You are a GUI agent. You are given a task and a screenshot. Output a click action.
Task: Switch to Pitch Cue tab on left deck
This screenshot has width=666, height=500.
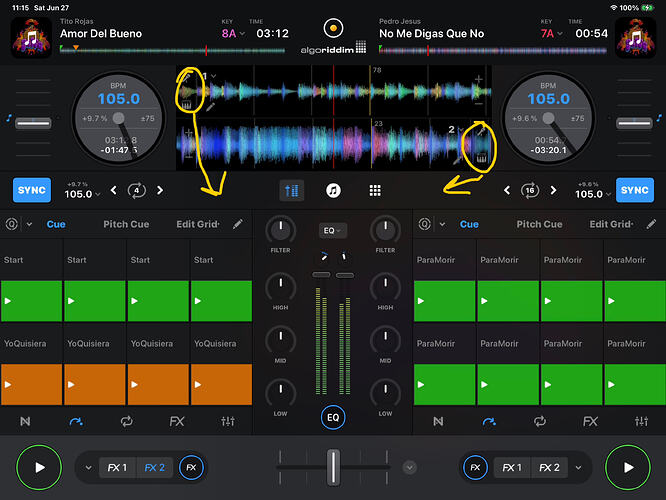coord(126,224)
